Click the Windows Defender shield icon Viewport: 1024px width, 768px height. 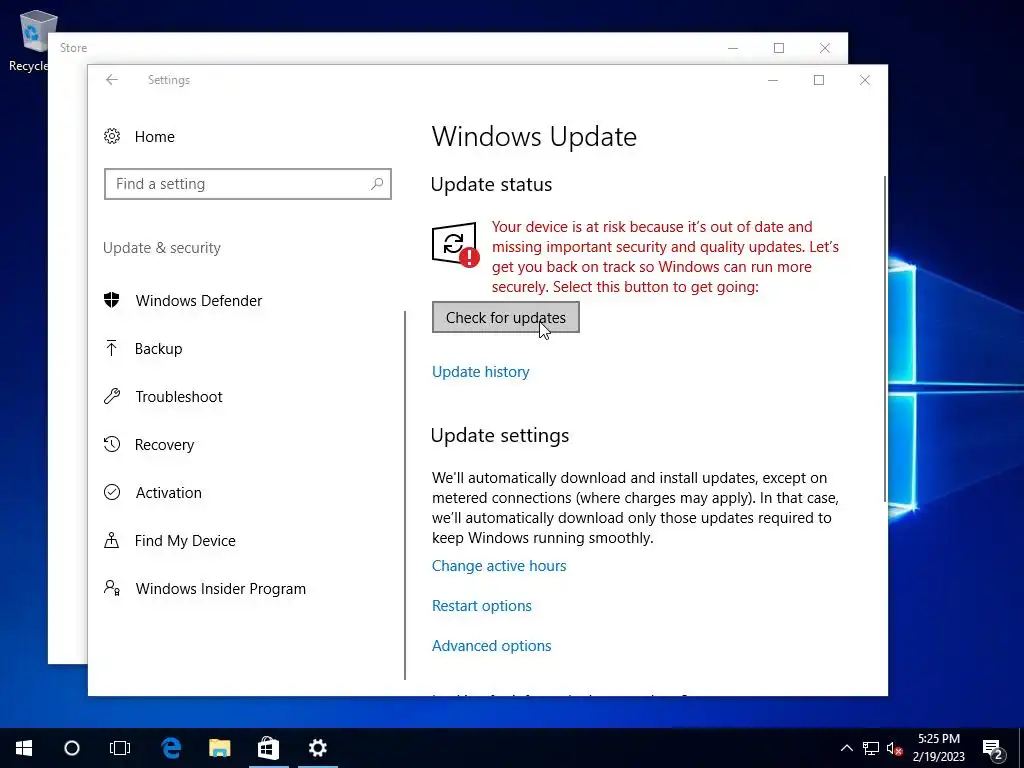112,300
